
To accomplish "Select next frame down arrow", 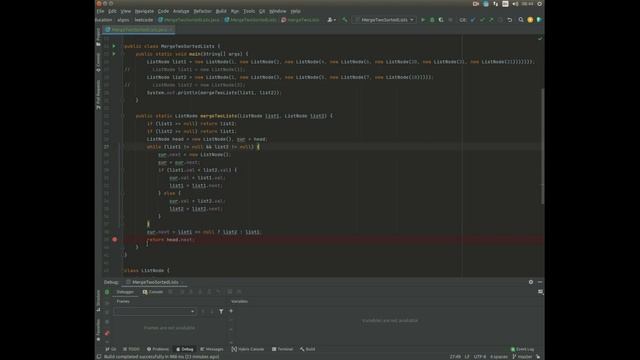I will click(x=212, y=311).
